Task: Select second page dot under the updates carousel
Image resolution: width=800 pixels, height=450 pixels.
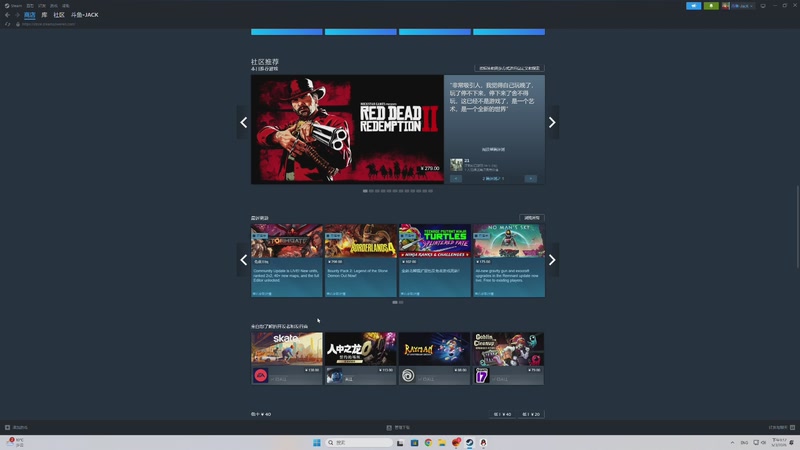Action: tap(401, 302)
